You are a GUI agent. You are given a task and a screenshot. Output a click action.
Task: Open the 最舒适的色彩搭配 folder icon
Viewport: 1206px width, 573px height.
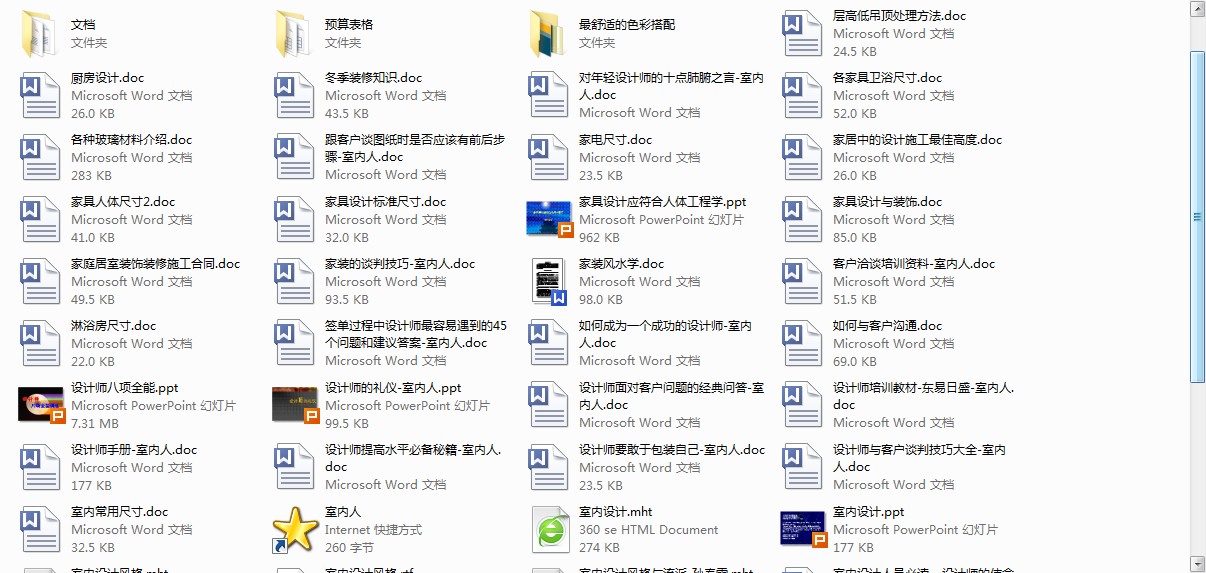pyautogui.click(x=549, y=34)
